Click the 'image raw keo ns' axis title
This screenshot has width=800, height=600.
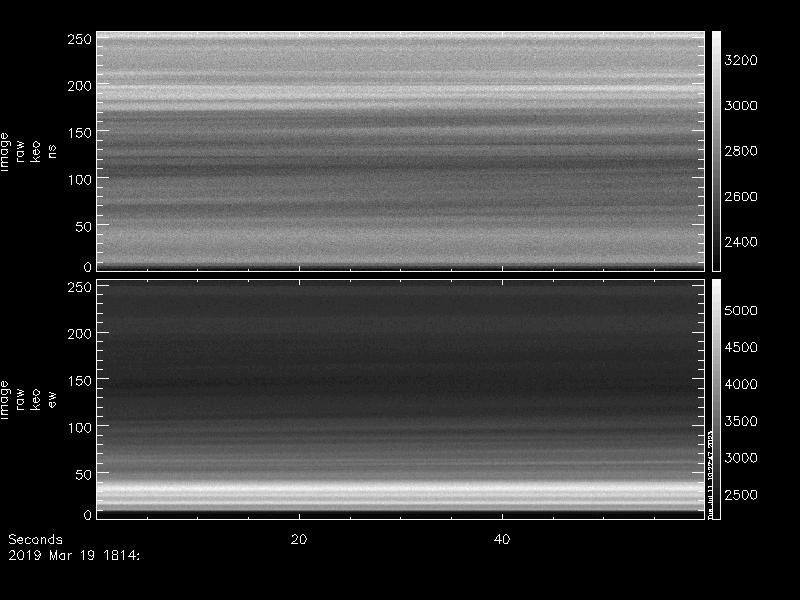[x=28, y=152]
